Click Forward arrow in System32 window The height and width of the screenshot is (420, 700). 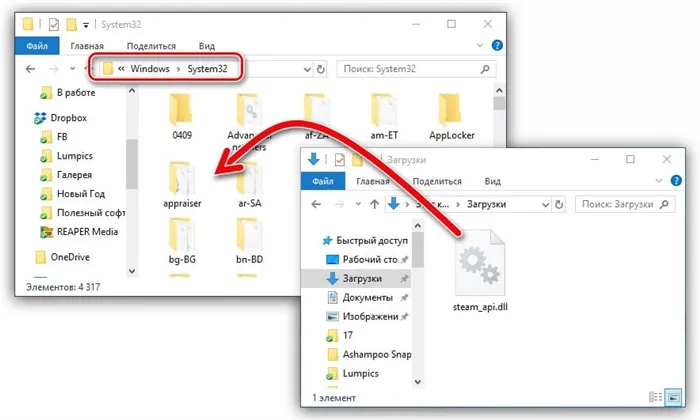click(x=54, y=69)
